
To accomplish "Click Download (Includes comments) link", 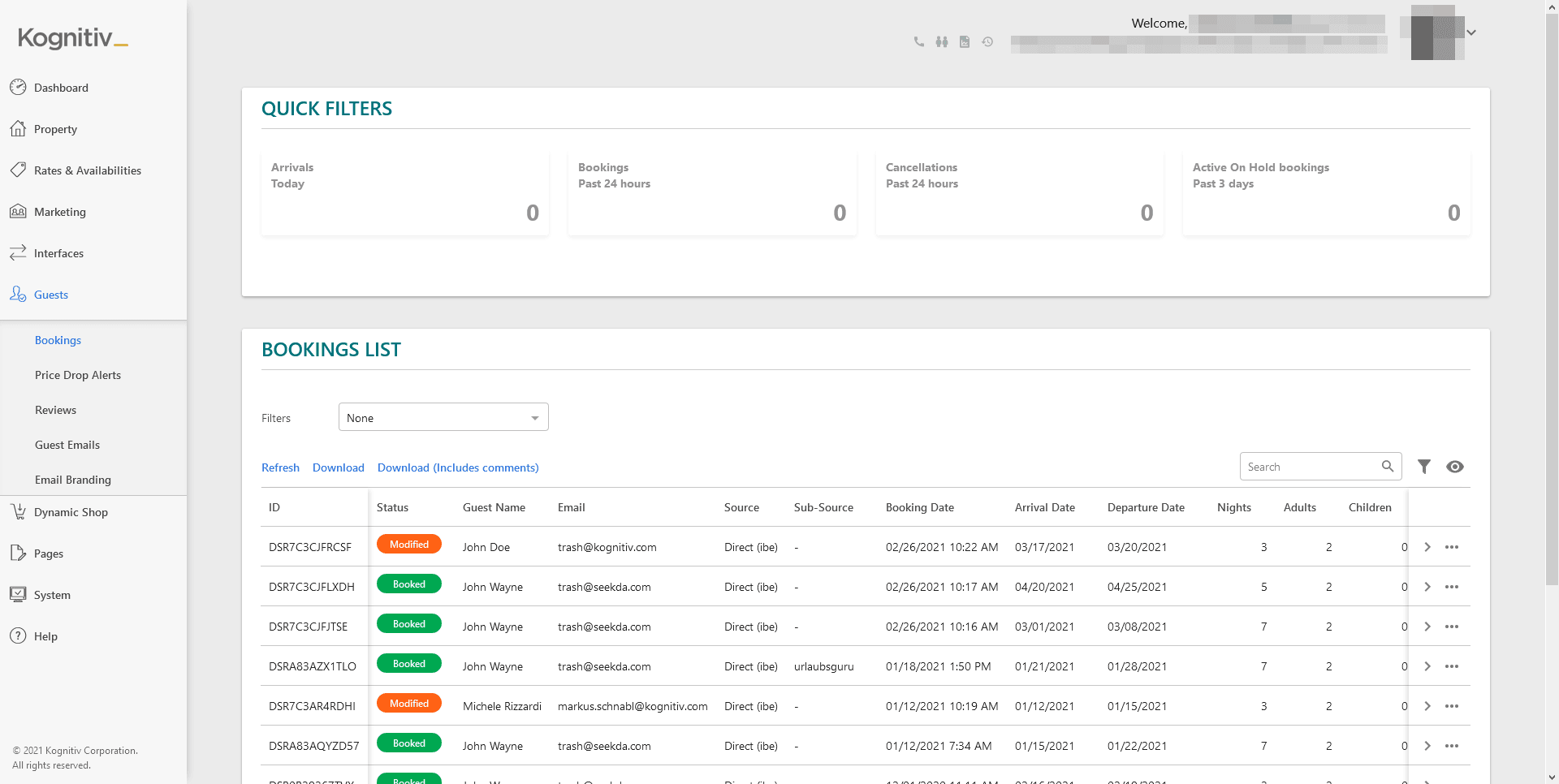I will pos(457,467).
